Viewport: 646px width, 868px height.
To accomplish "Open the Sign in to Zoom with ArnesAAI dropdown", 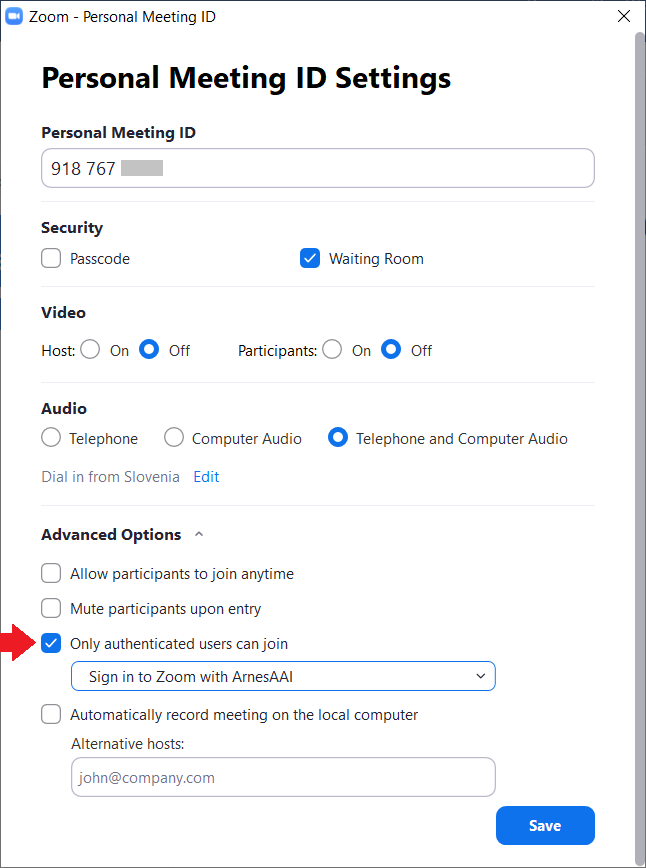I will (283, 676).
